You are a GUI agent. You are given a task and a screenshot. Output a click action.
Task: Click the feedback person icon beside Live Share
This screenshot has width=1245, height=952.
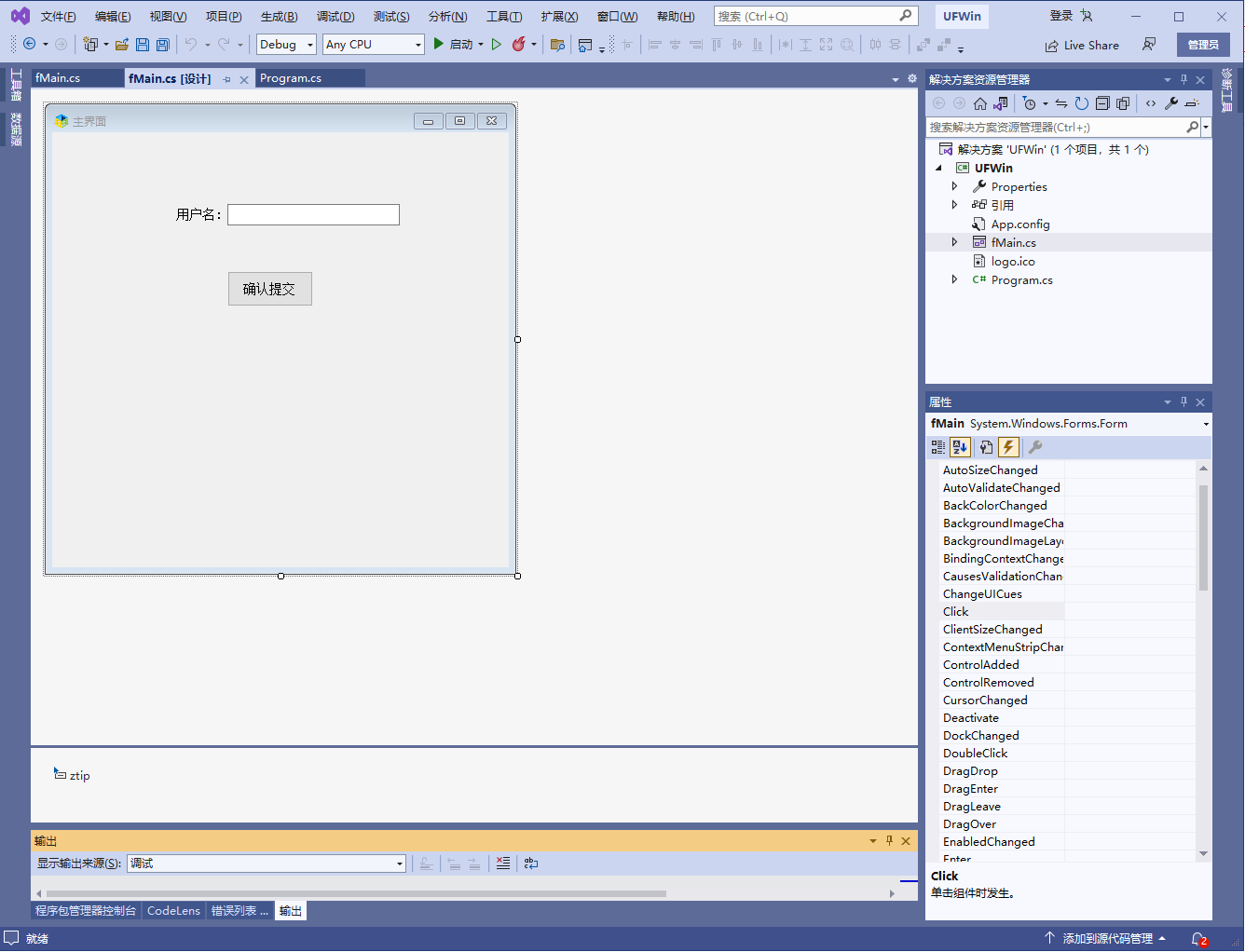1149,44
